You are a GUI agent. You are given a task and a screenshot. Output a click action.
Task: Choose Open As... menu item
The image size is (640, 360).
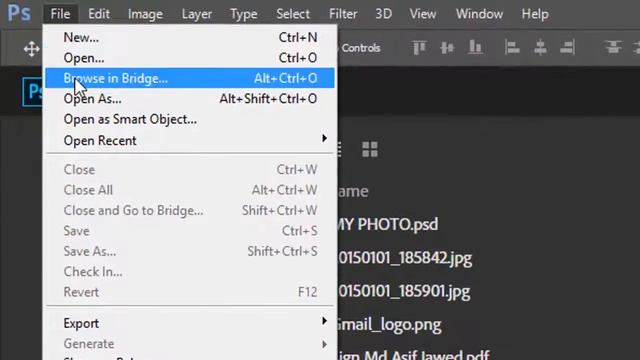pos(190,99)
